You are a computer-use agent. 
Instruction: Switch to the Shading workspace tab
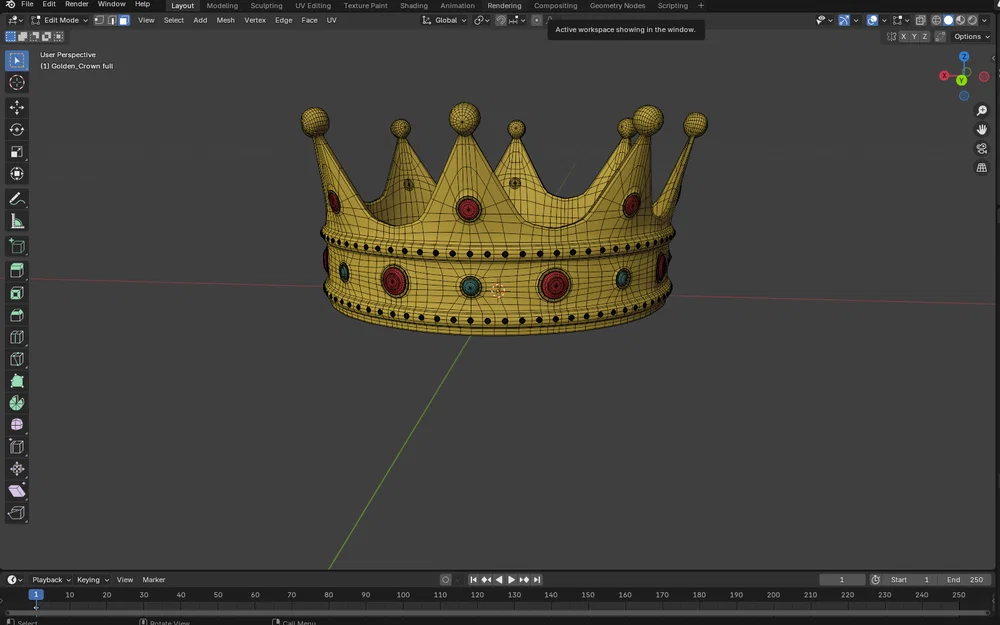[x=414, y=5]
